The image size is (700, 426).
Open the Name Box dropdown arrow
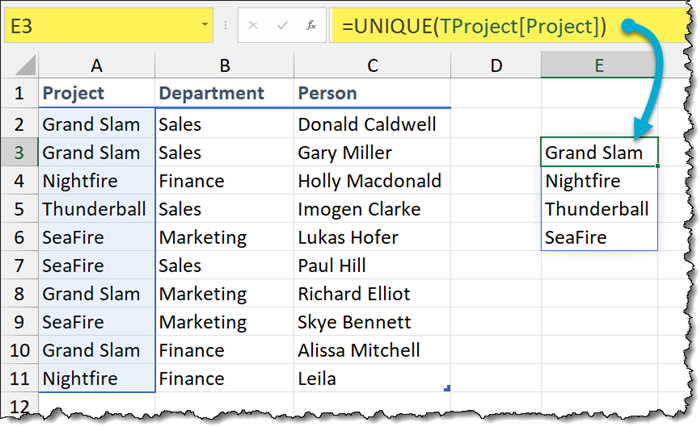205,24
